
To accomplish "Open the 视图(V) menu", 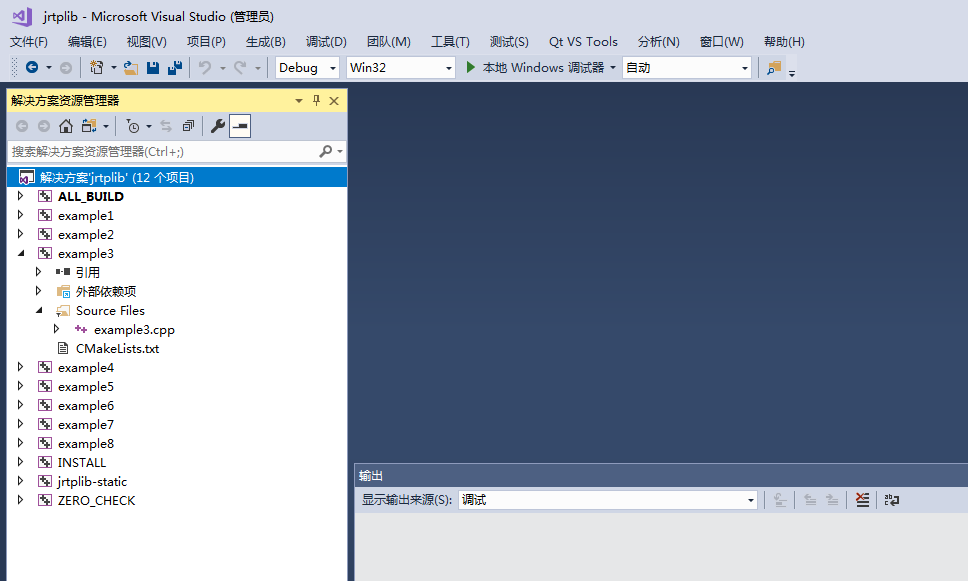I will 146,41.
